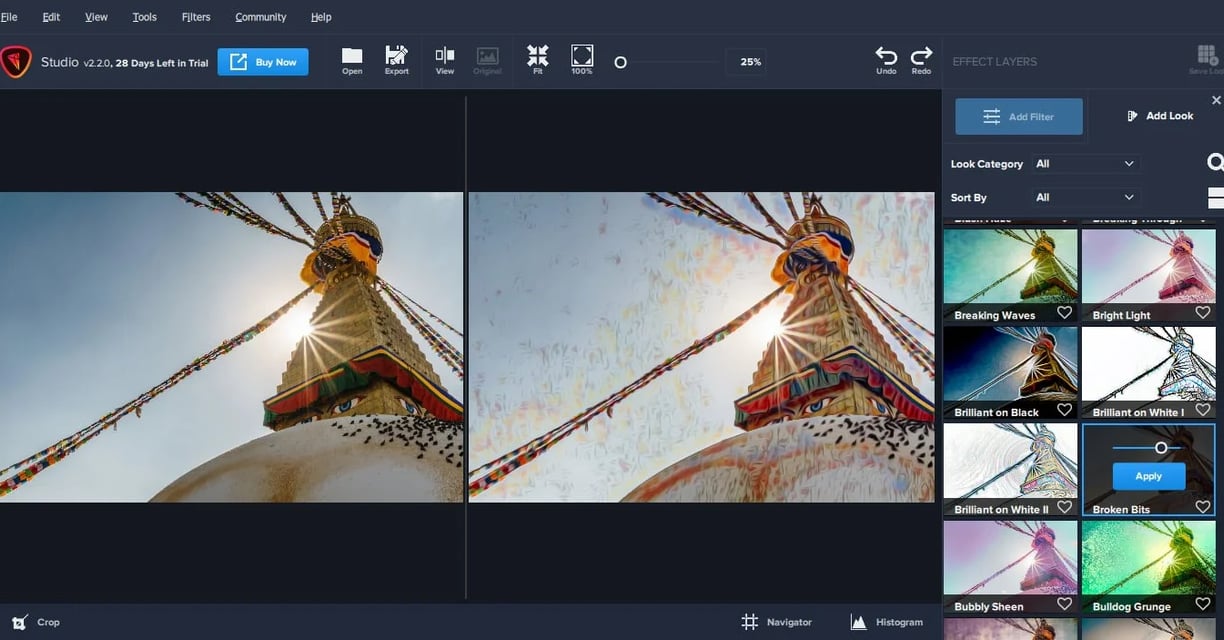1224x640 pixels.
Task: Show the Original image icon
Action: [x=488, y=60]
